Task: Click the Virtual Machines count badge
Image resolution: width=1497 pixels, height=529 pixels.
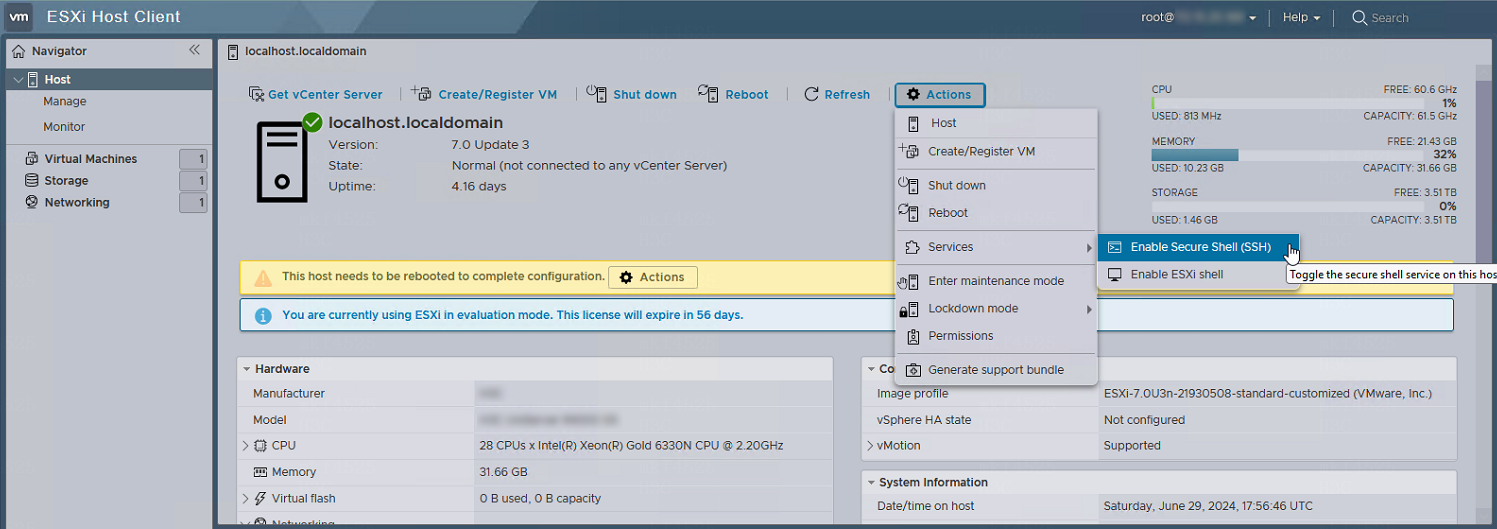Action: (x=193, y=159)
